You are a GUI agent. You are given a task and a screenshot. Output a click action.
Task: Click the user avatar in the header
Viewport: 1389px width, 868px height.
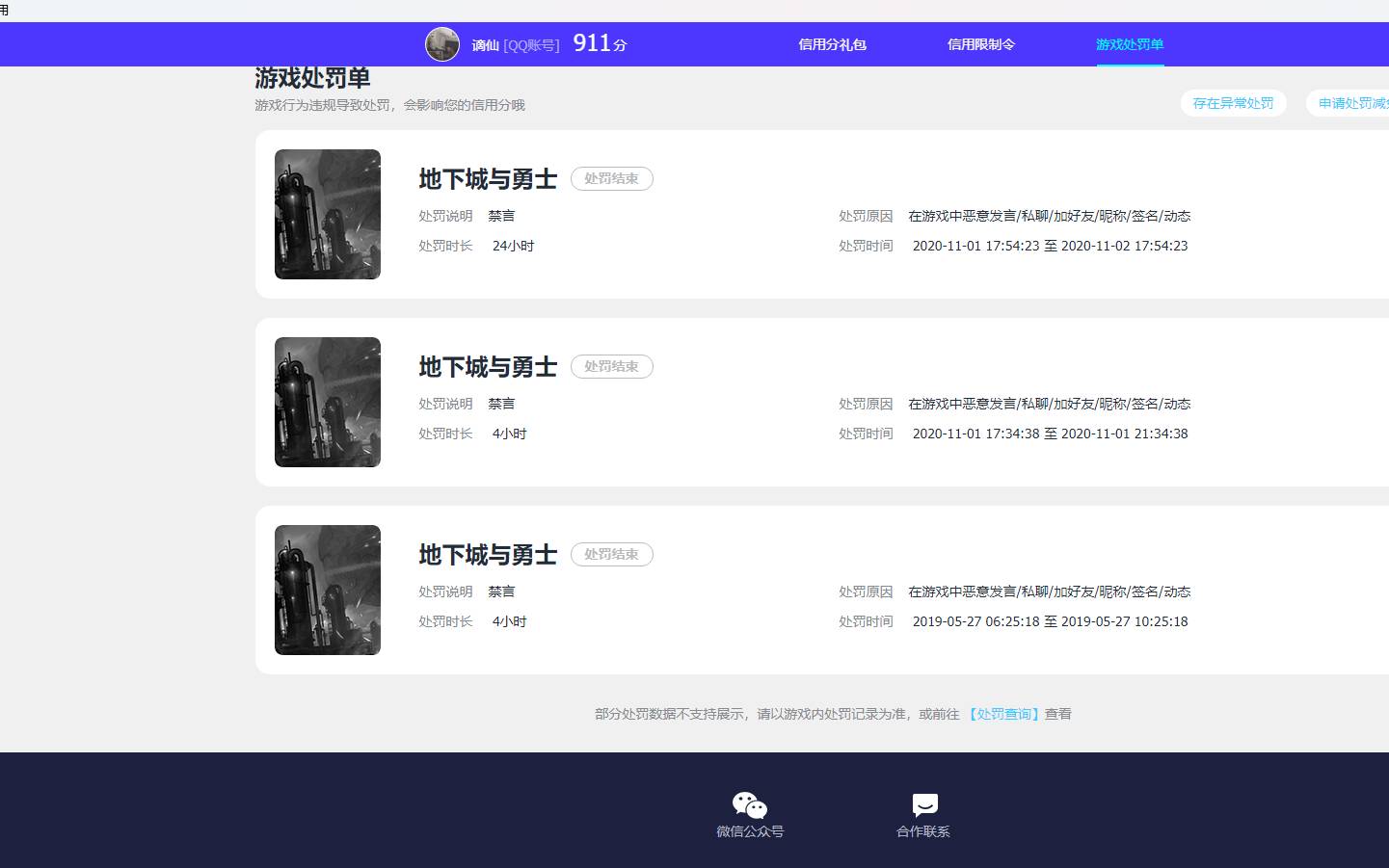pos(442,44)
